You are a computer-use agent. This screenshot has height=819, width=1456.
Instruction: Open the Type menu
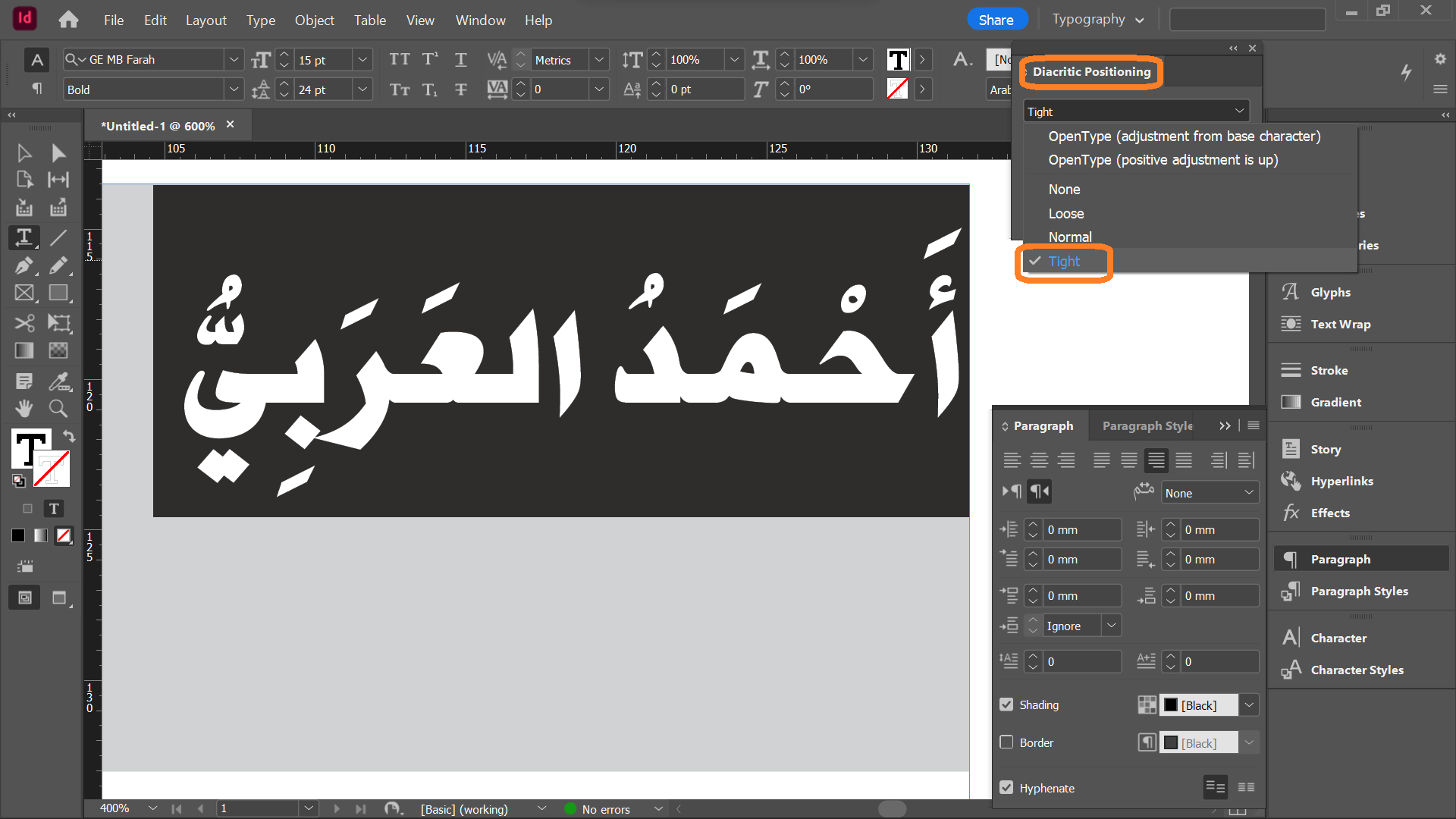coord(260,20)
